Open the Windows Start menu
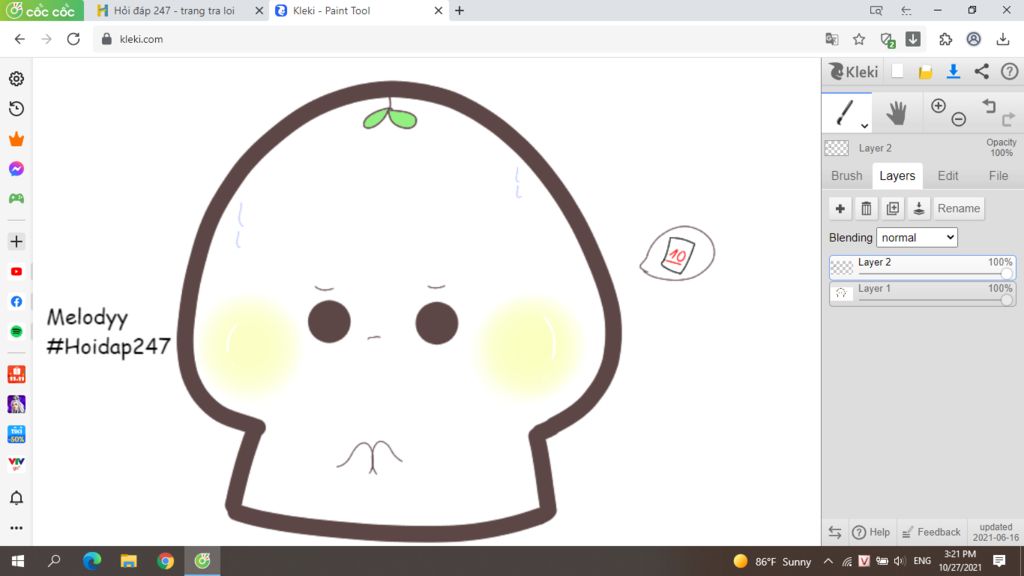1024x576 pixels. point(18,561)
